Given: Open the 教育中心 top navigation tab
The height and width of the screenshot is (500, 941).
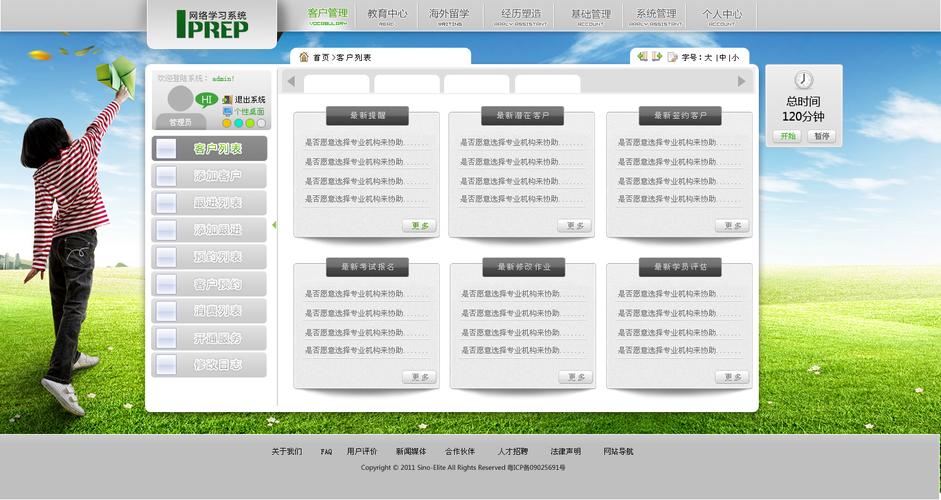Looking at the screenshot, I should pos(387,16).
